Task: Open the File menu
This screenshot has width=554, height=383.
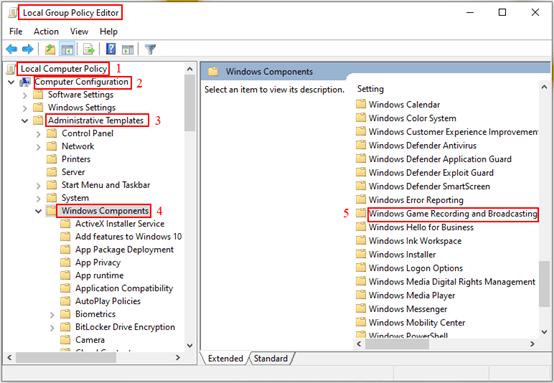Action: click(x=16, y=31)
